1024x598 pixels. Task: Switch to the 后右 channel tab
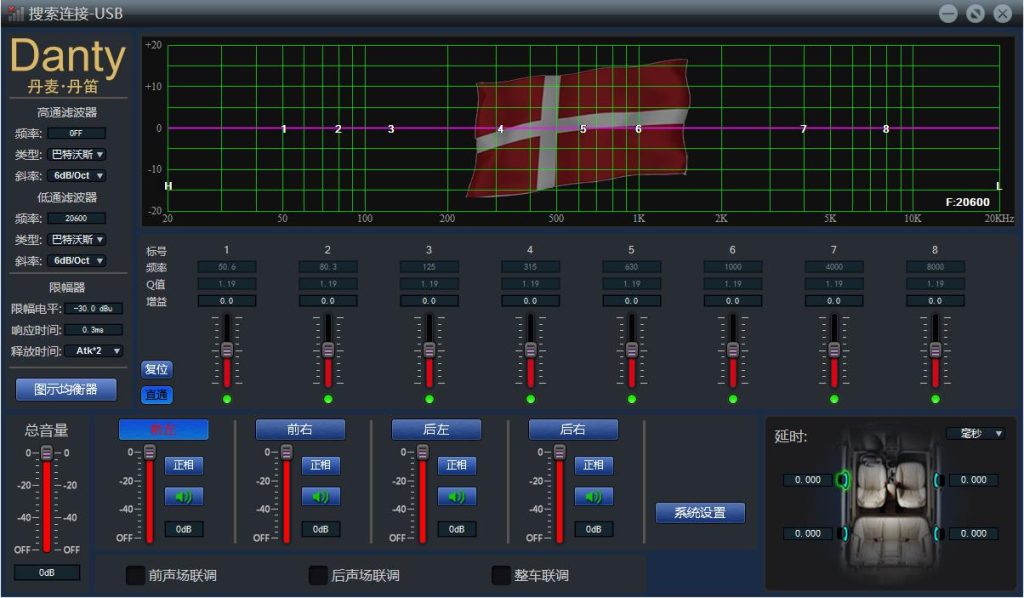(573, 430)
